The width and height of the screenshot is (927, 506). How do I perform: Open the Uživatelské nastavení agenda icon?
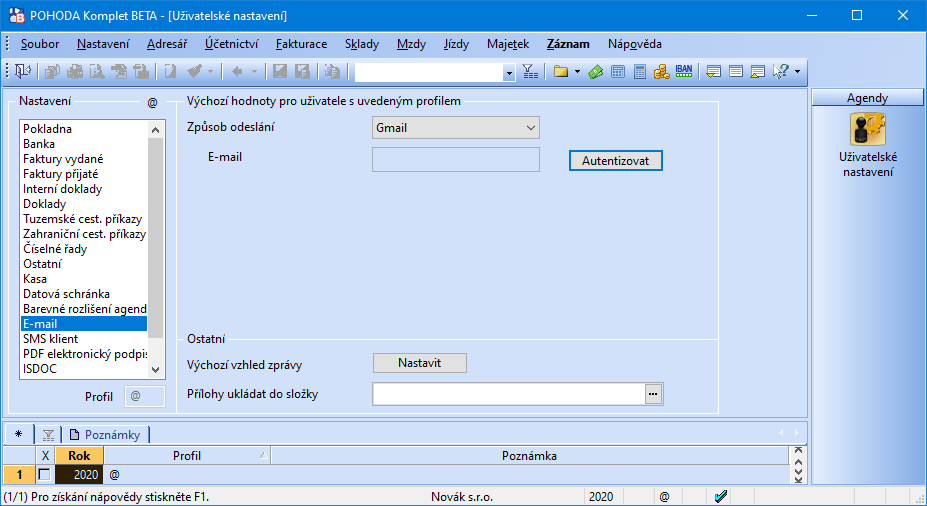click(x=867, y=129)
